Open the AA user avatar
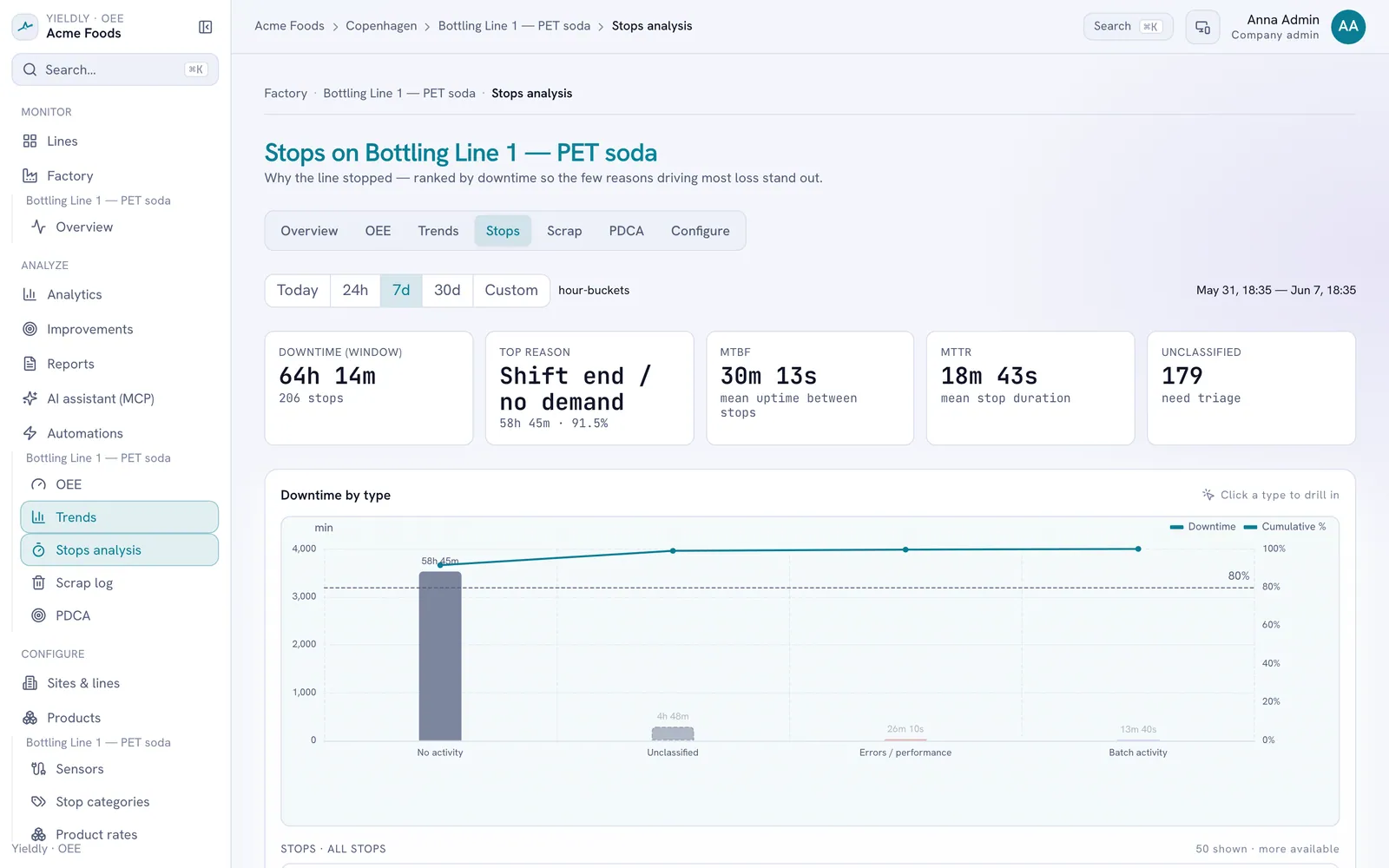 pos(1348,27)
